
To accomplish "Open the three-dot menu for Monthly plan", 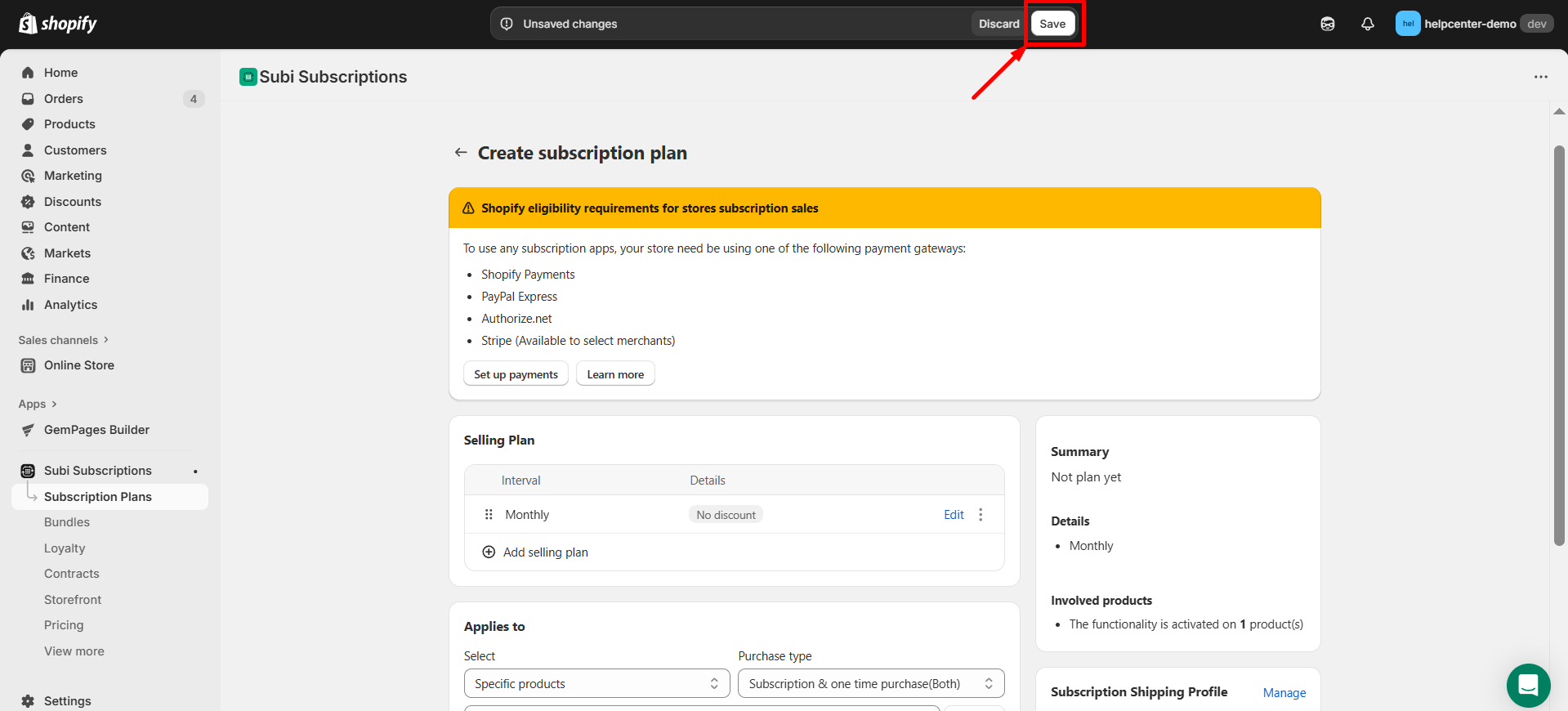I will tap(981, 515).
